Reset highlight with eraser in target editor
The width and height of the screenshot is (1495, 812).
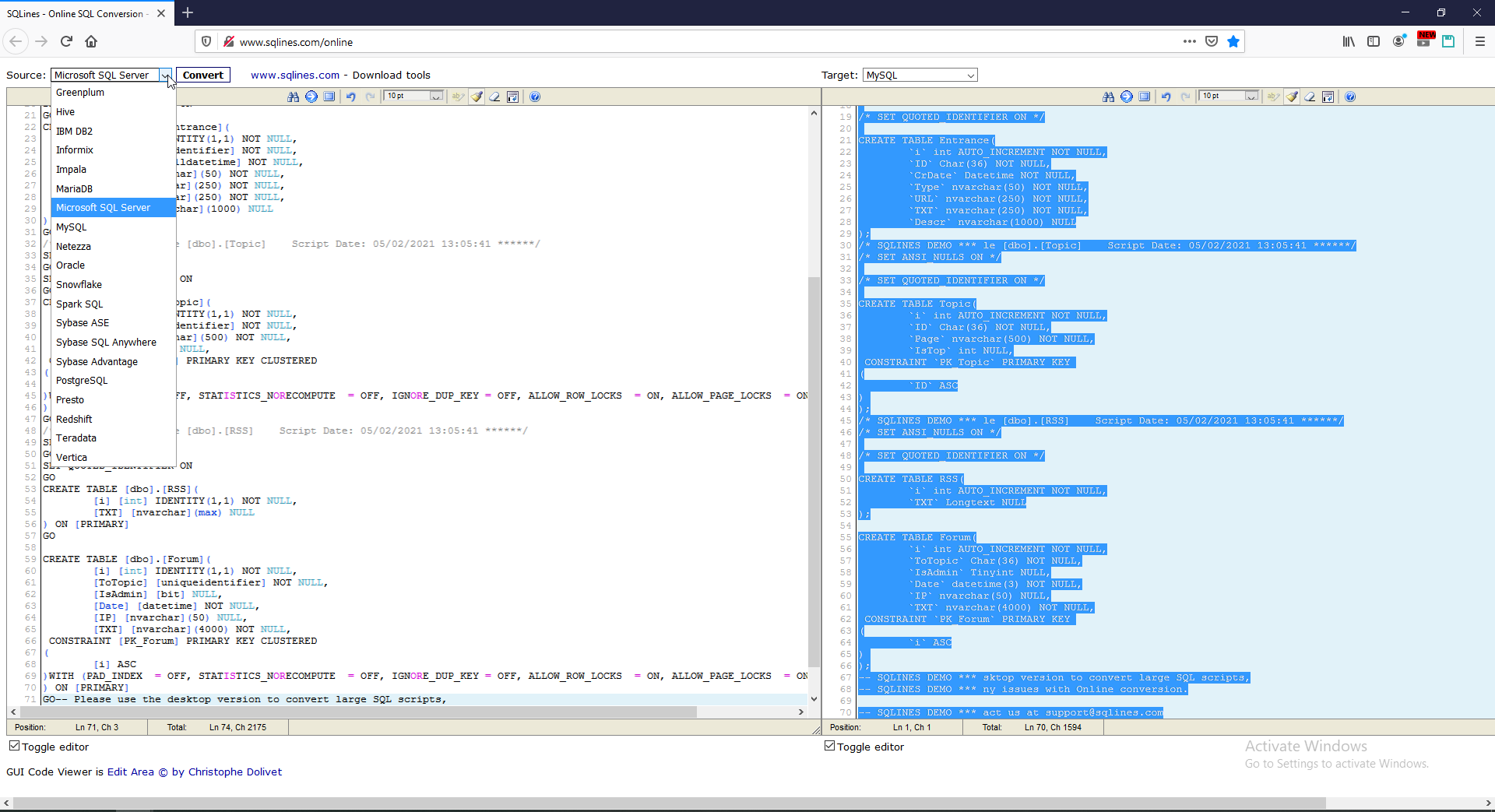coord(1310,97)
